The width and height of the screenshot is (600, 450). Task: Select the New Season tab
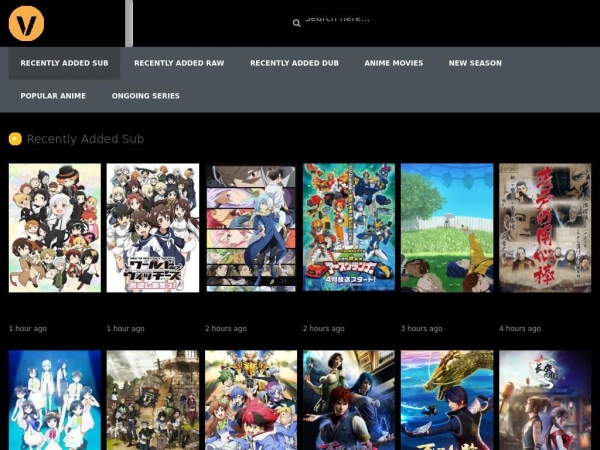pyautogui.click(x=475, y=63)
